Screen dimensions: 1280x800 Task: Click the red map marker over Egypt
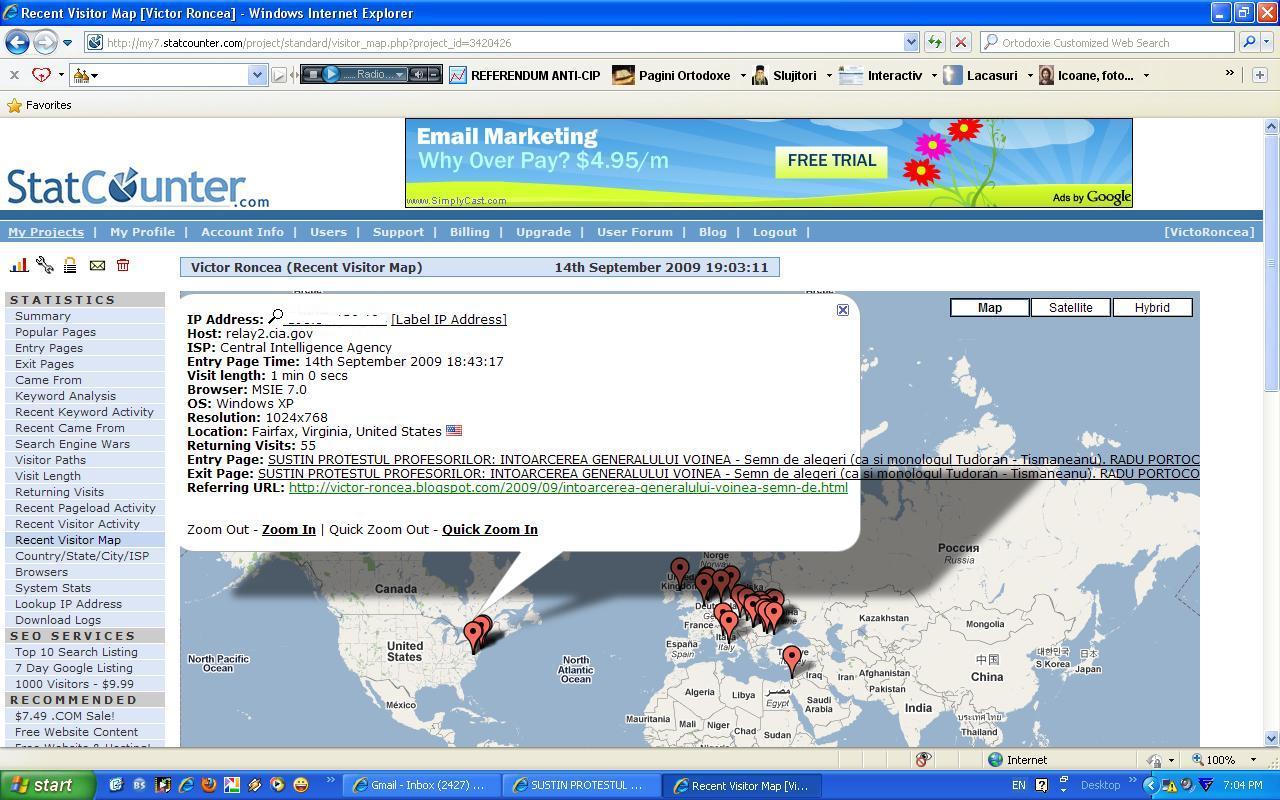pos(792,659)
